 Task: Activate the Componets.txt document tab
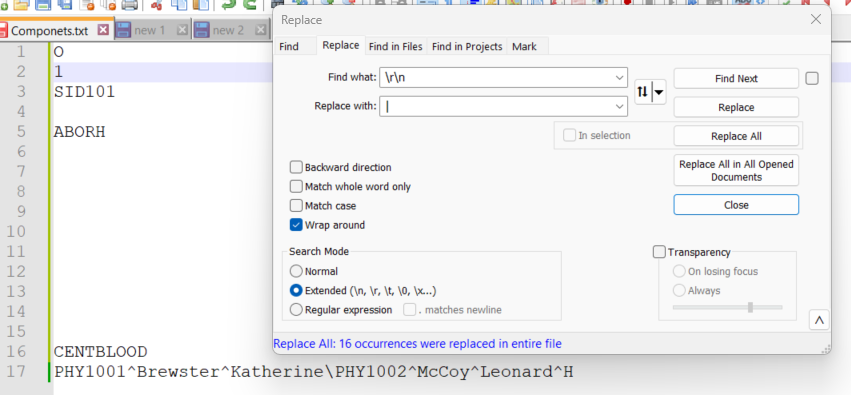click(x=49, y=30)
